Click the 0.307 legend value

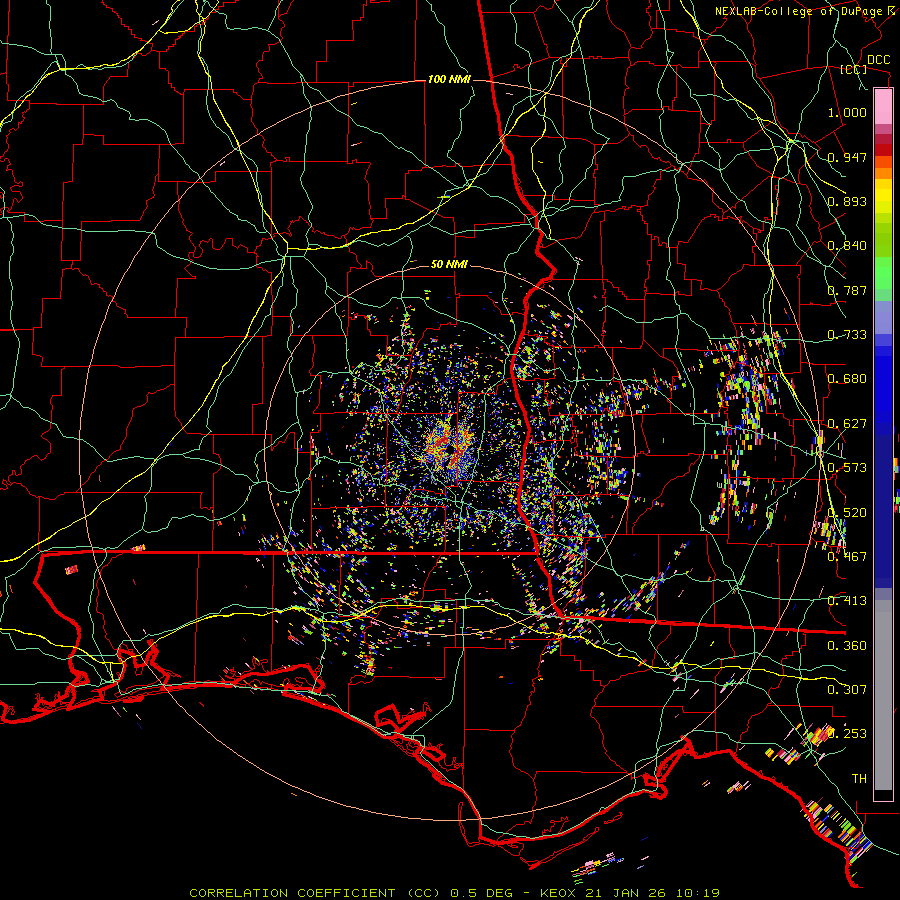pyautogui.click(x=847, y=690)
